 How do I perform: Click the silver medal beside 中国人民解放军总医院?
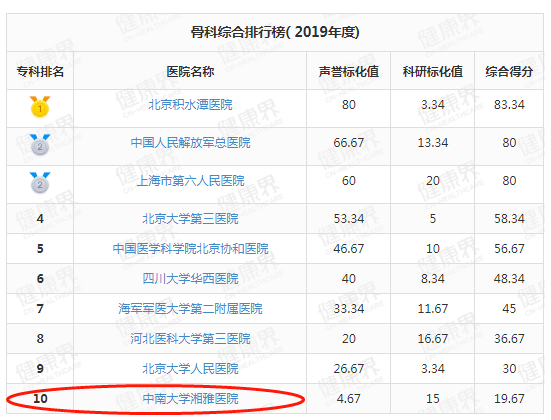40,144
